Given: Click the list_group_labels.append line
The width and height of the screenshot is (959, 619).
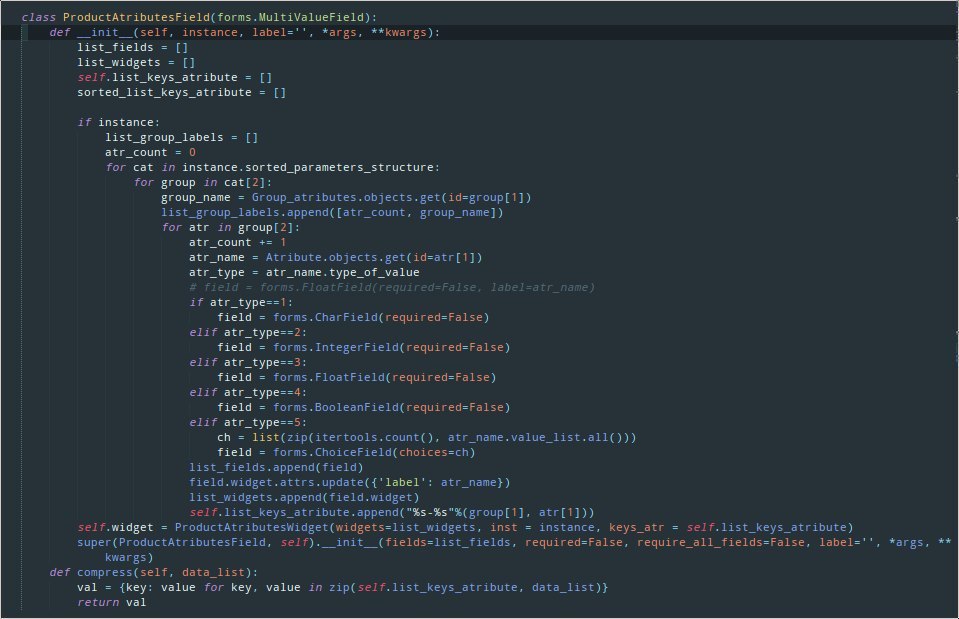Looking at the screenshot, I should tap(332, 212).
